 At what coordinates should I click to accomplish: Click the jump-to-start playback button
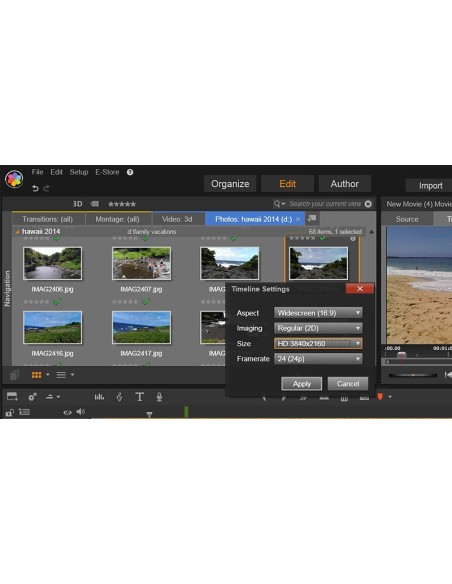448,375
